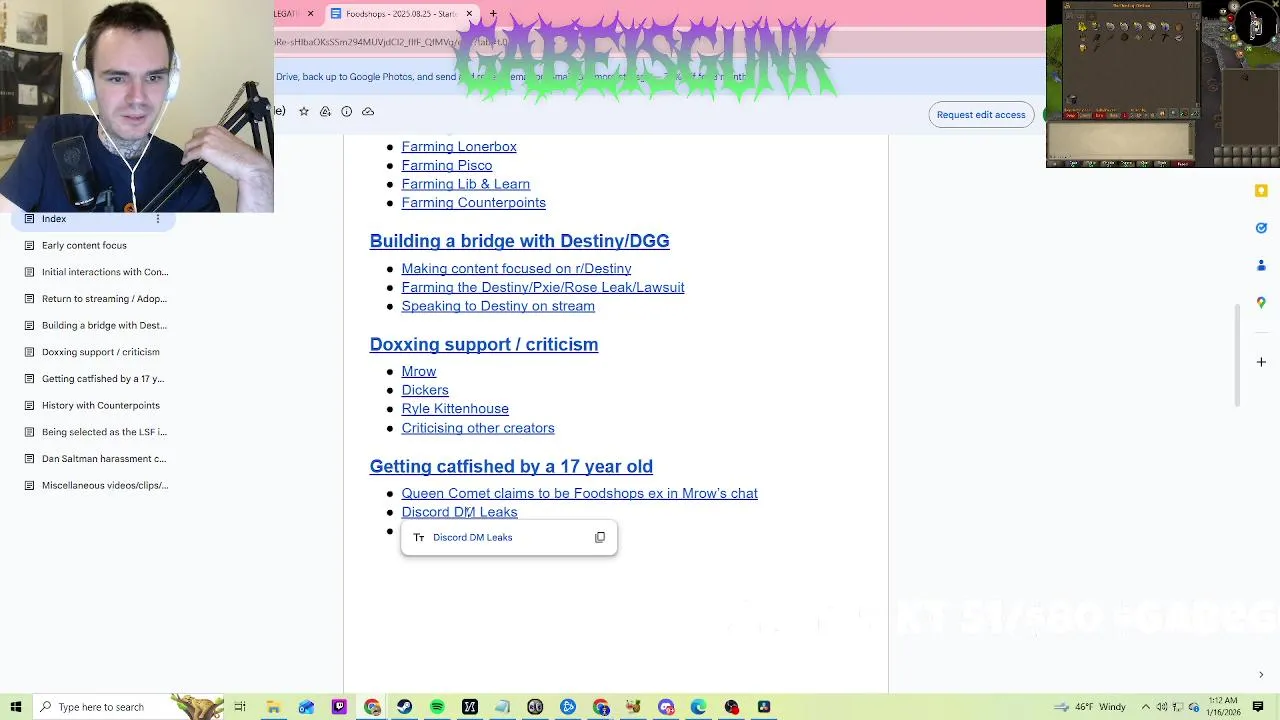This screenshot has height=720, width=1280.
Task: Click the game window thumbnail at top right
Action: (x=1163, y=84)
